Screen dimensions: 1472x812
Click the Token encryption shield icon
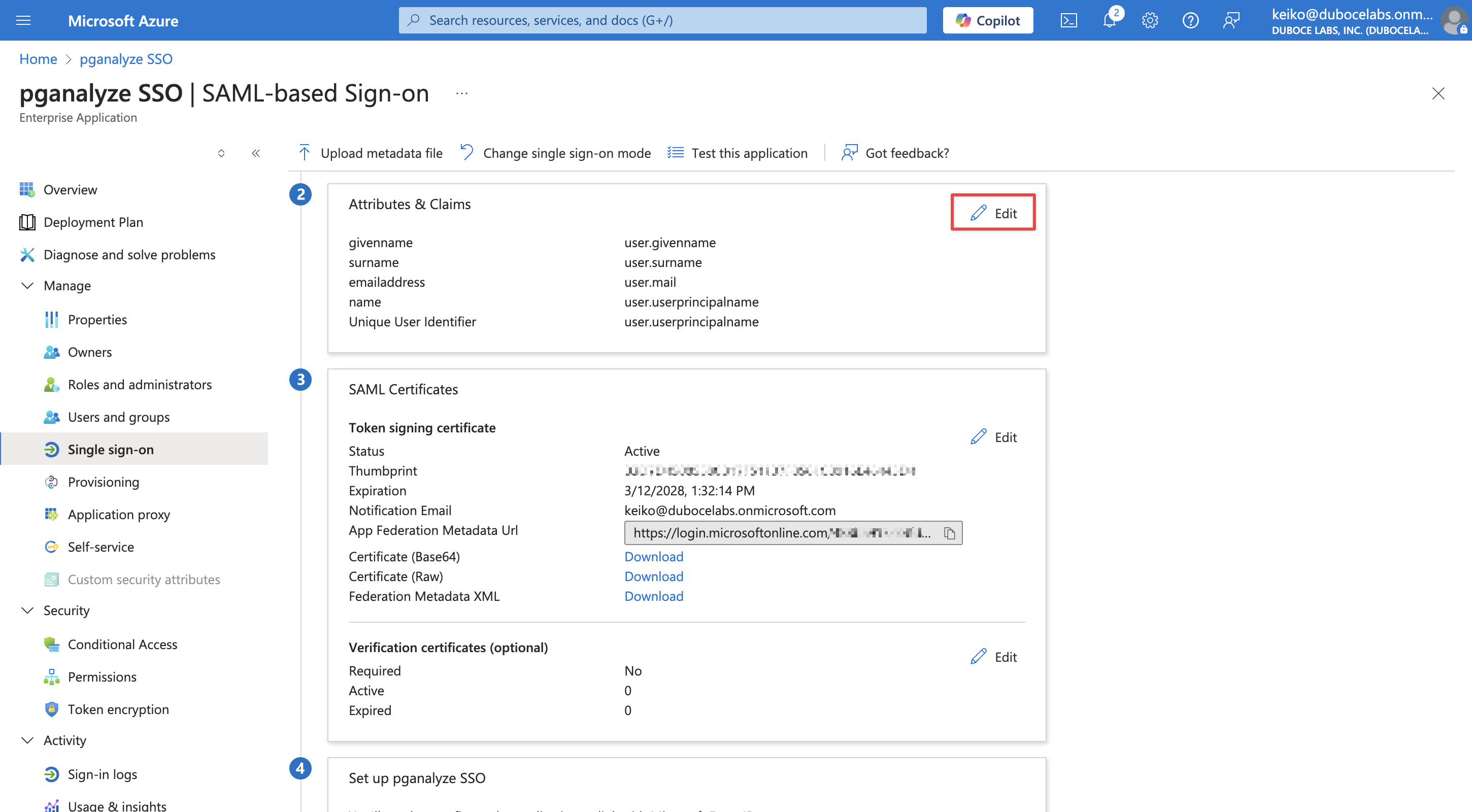[51, 709]
